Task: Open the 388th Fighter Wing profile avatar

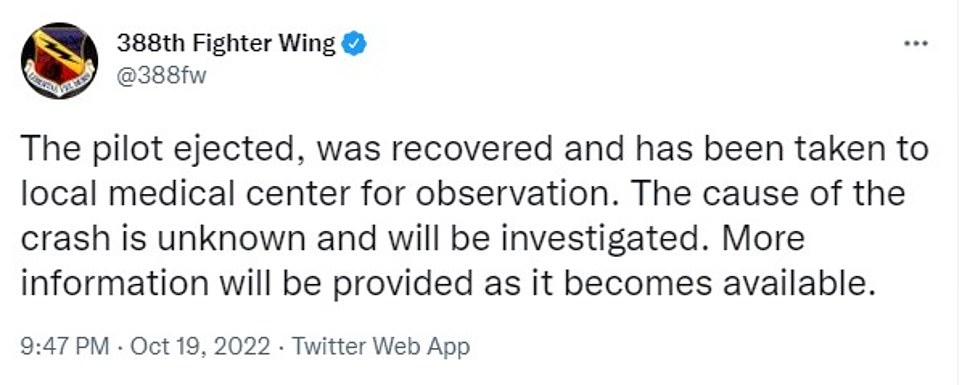Action: point(60,60)
